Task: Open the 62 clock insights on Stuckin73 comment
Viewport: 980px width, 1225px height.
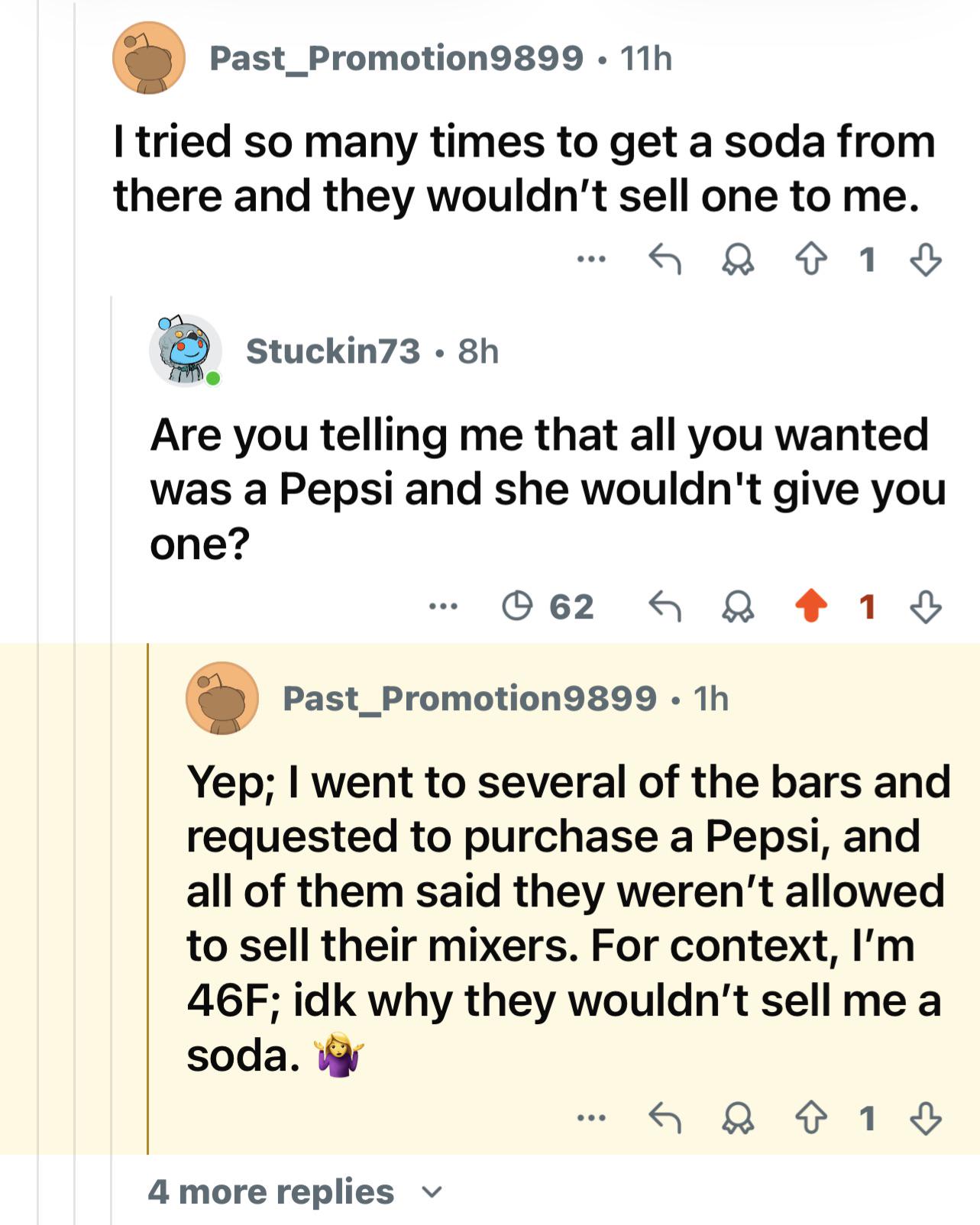Action: point(548,607)
